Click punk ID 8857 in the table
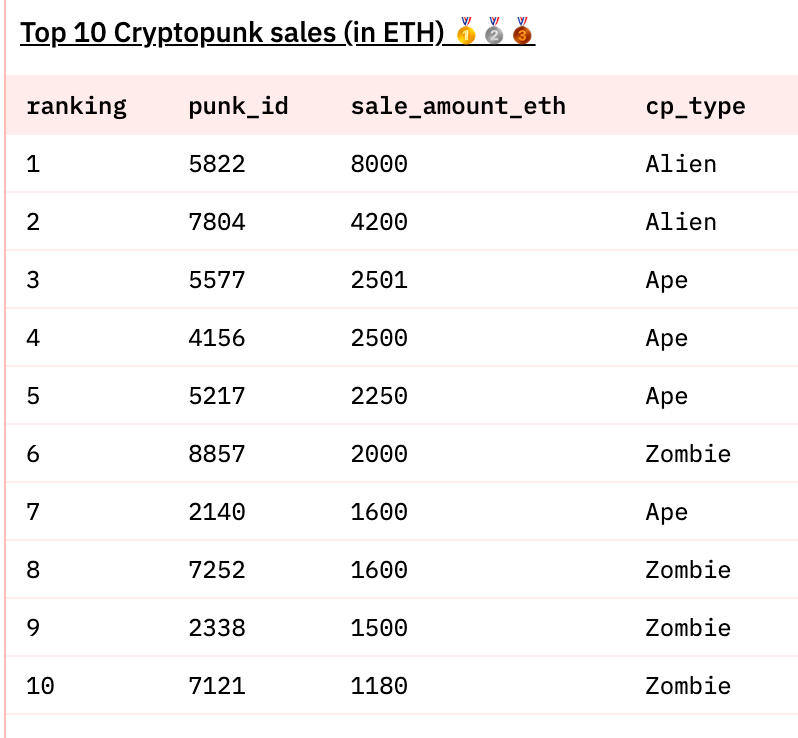 pos(216,454)
